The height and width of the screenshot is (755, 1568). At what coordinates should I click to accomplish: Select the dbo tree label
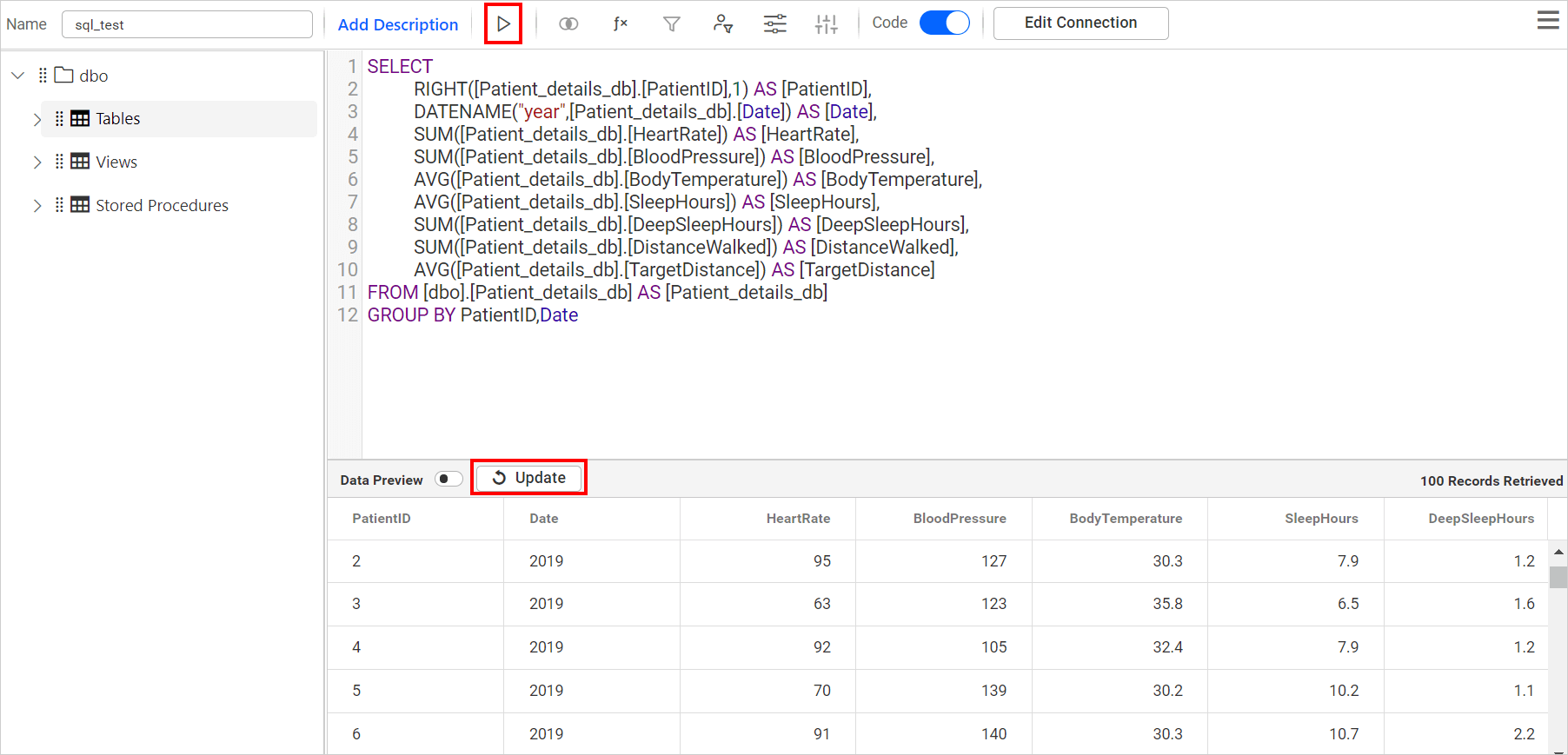[94, 76]
